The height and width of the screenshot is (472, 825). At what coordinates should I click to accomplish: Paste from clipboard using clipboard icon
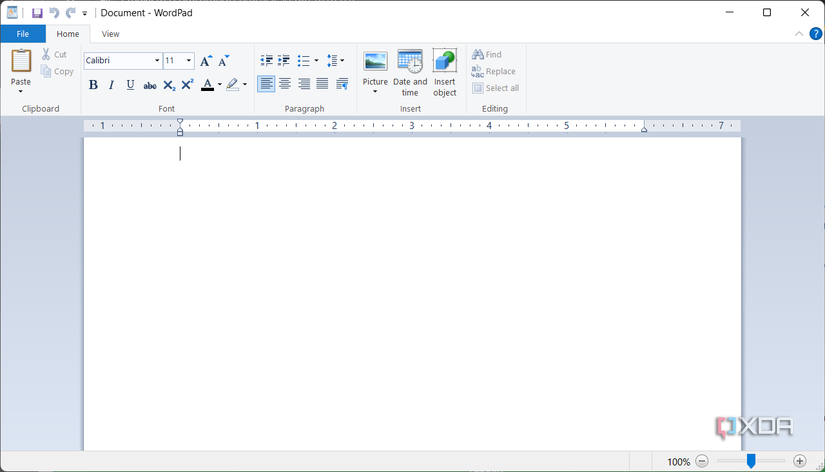[x=21, y=62]
